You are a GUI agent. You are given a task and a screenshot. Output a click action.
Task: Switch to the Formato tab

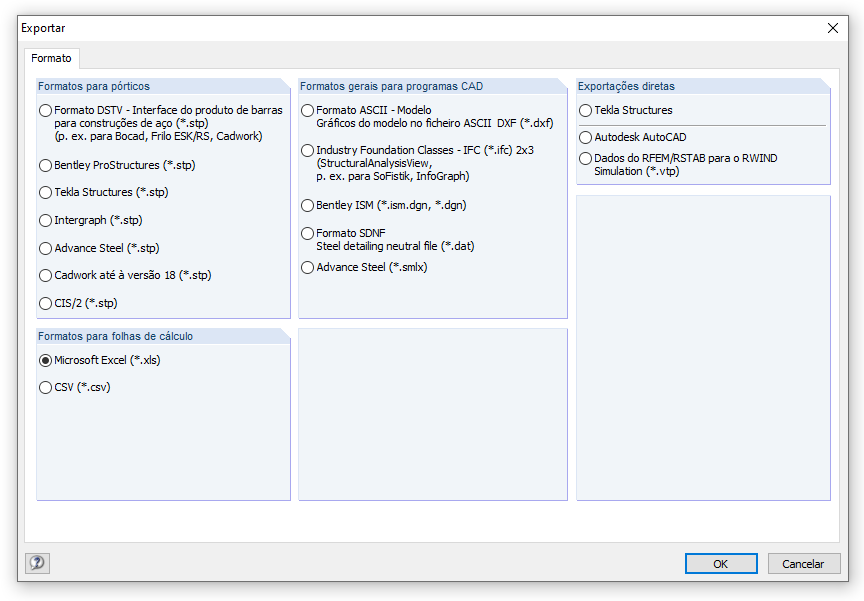click(x=51, y=58)
